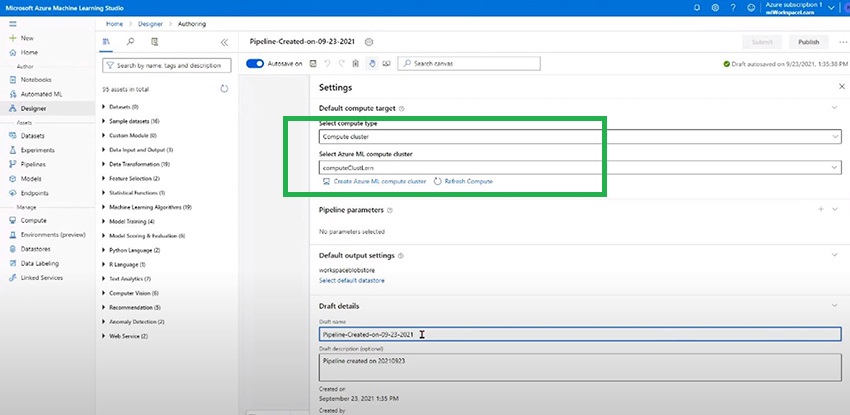
Task: Open more options ellipsis next to Publish
Action: tap(843, 42)
